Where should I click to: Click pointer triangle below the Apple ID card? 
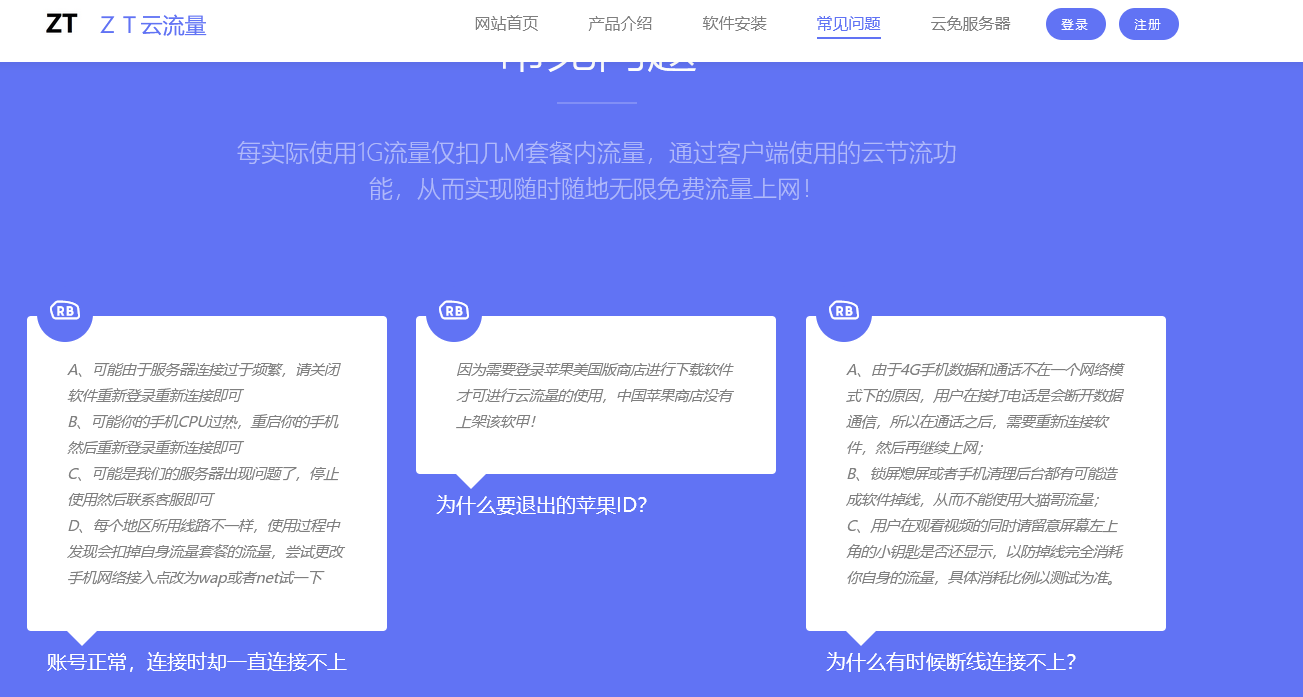470,481
